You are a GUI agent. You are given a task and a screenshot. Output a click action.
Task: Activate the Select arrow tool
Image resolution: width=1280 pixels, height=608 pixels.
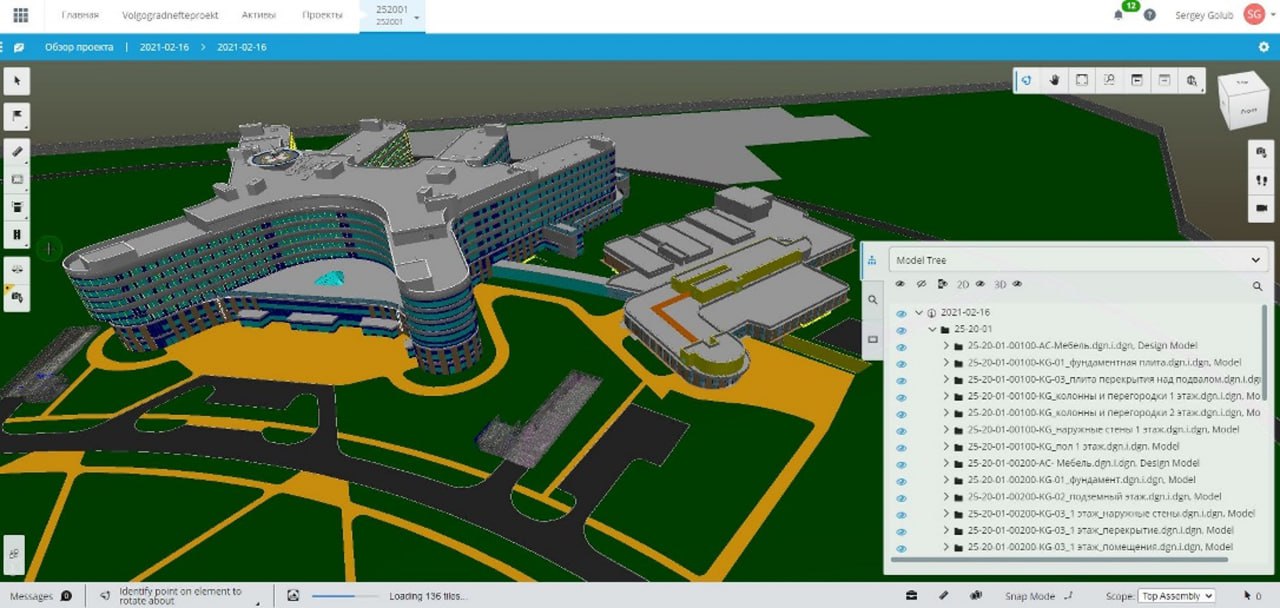coord(17,81)
